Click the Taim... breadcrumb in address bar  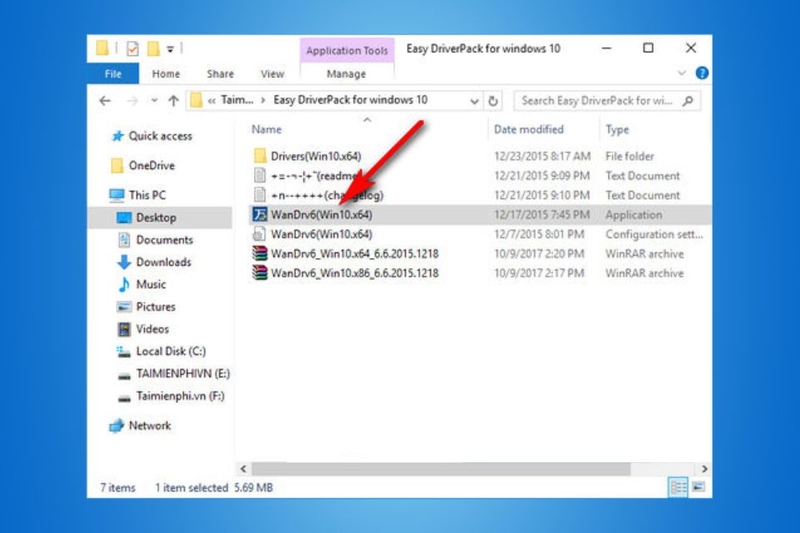(x=237, y=100)
